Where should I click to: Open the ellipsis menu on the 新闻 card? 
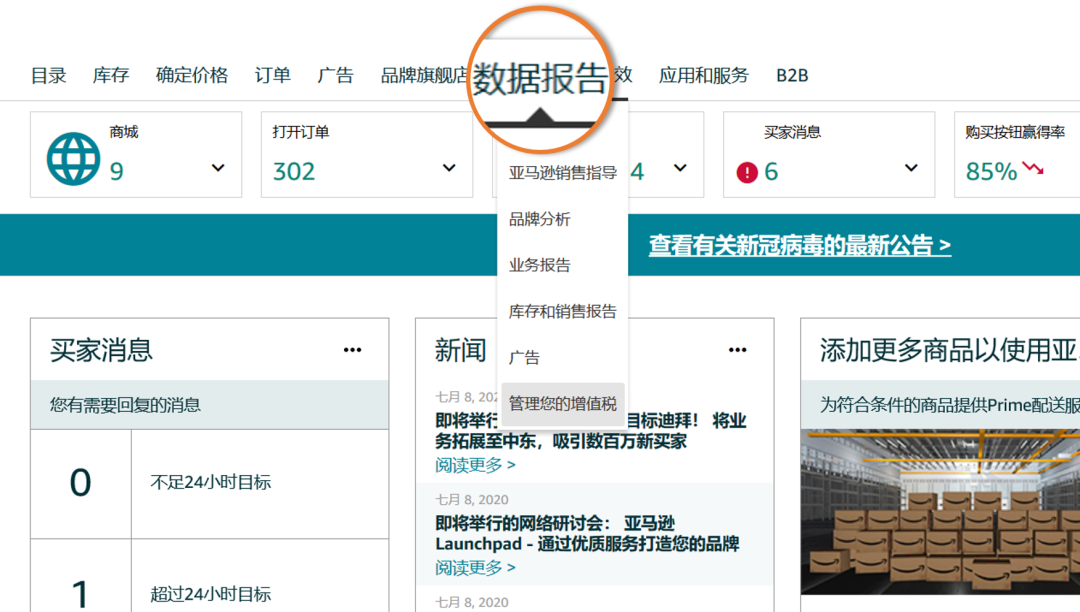(x=737, y=349)
